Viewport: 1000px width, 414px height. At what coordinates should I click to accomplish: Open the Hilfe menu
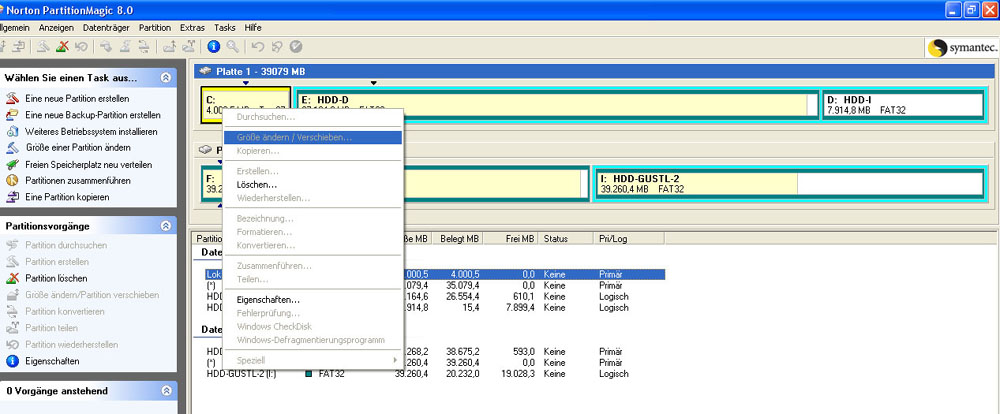point(253,28)
